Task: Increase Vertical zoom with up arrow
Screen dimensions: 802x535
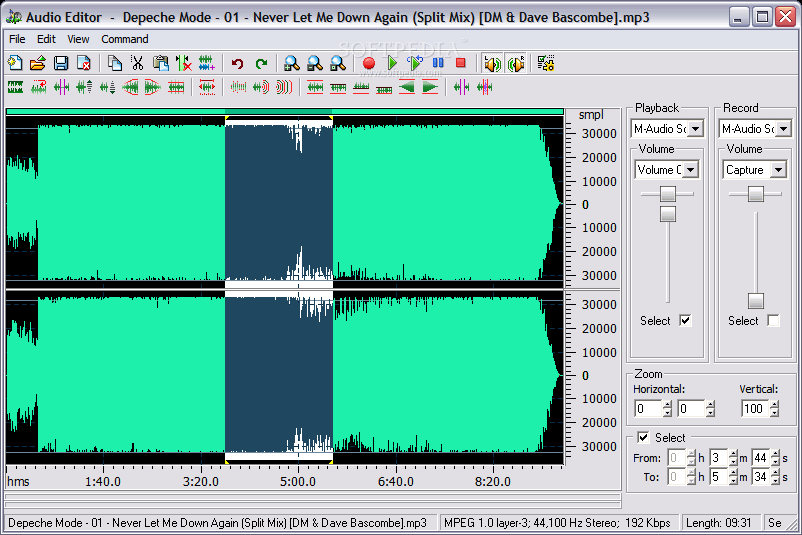Action: (774, 405)
